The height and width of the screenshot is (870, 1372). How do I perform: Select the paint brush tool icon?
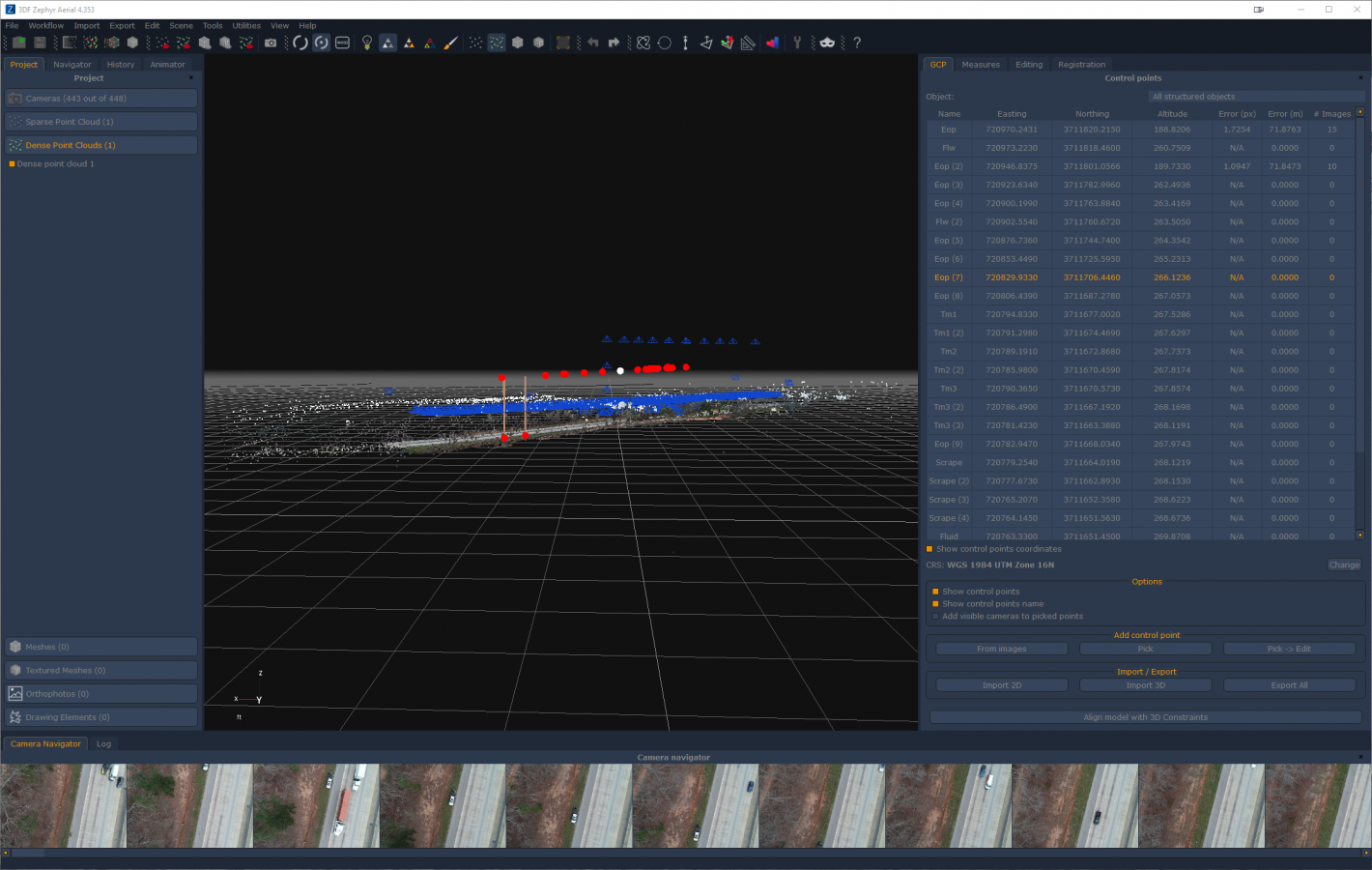pyautogui.click(x=451, y=43)
